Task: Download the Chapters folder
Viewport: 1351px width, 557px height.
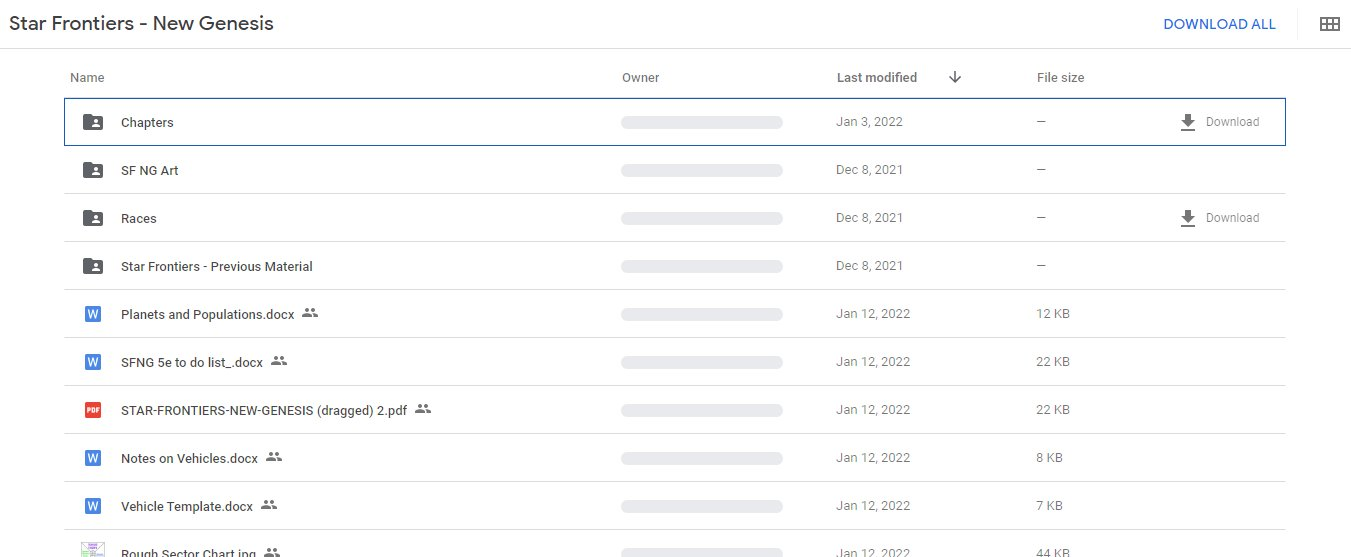Action: point(1219,122)
